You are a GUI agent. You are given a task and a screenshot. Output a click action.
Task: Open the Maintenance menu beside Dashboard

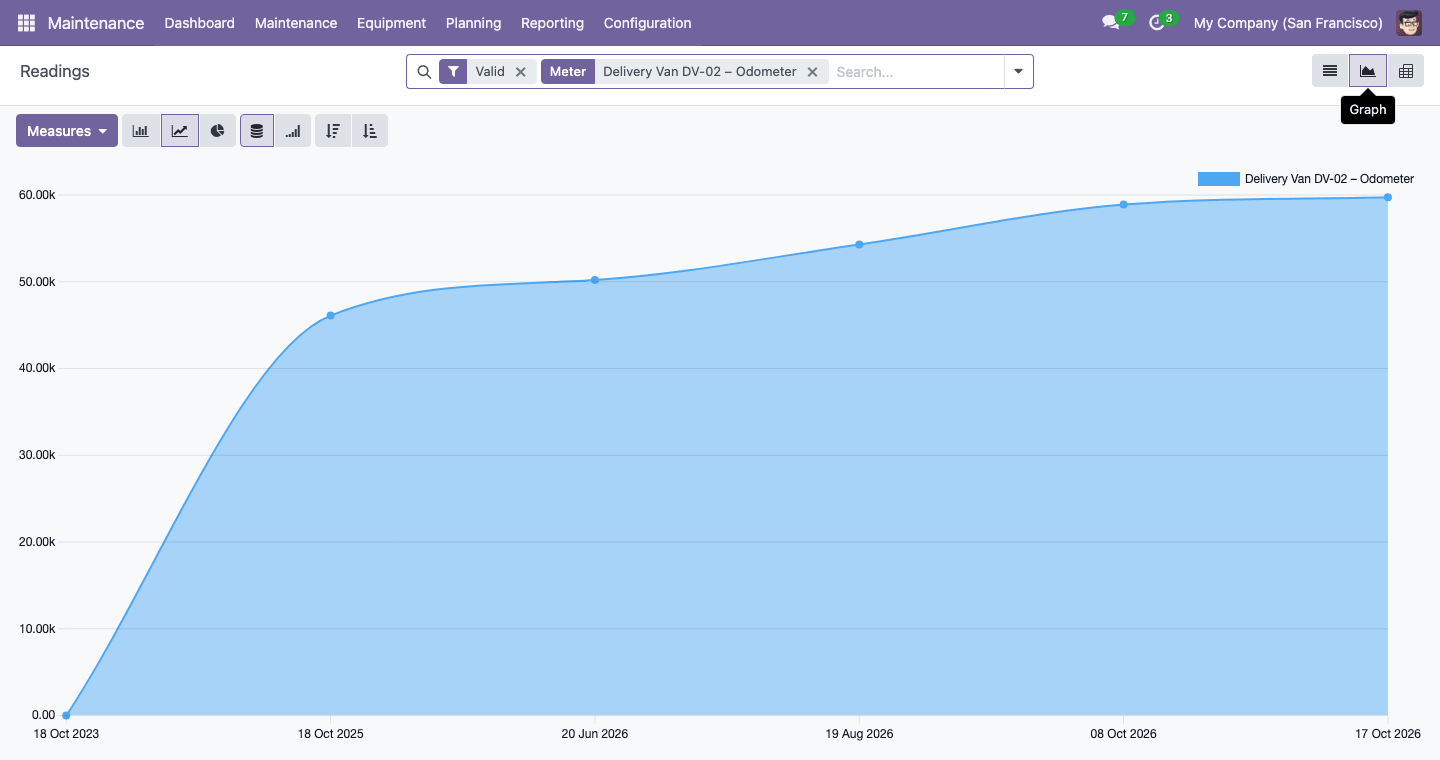pyautogui.click(x=296, y=23)
